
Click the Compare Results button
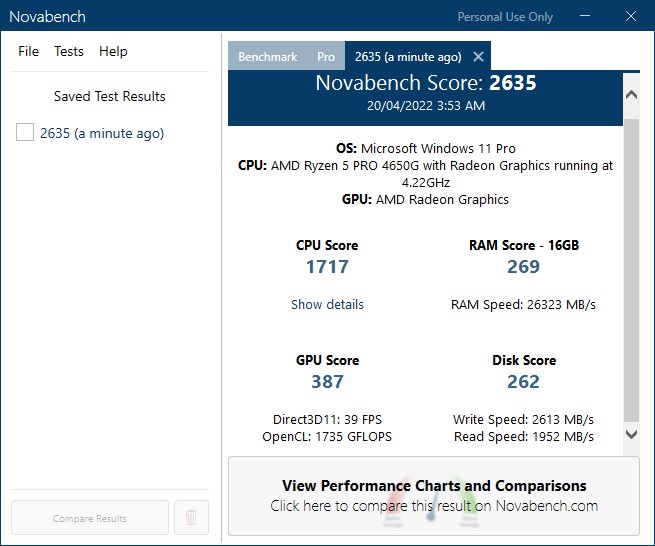[90, 518]
